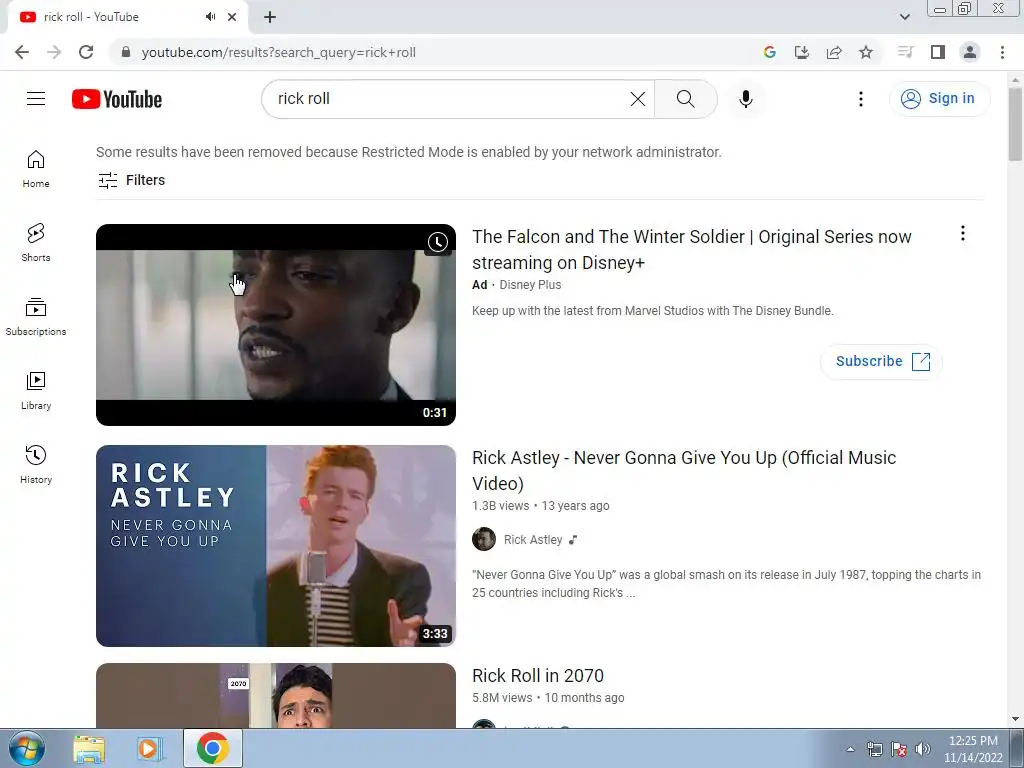
Task: Click the Google icon in the address bar
Action: 769,52
